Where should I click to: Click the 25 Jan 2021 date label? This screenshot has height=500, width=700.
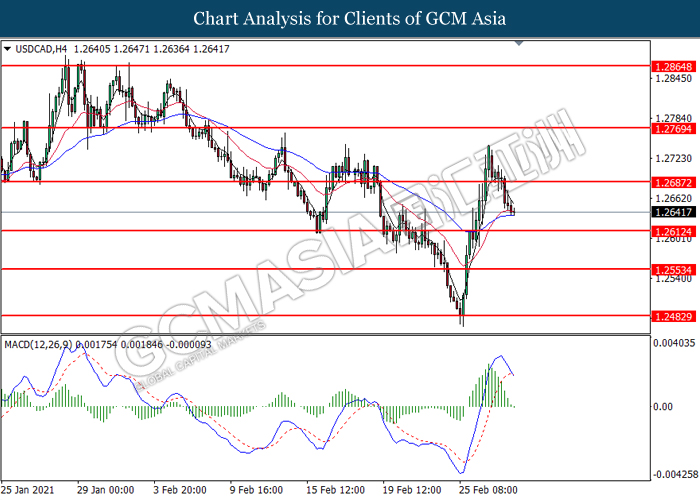point(28,490)
